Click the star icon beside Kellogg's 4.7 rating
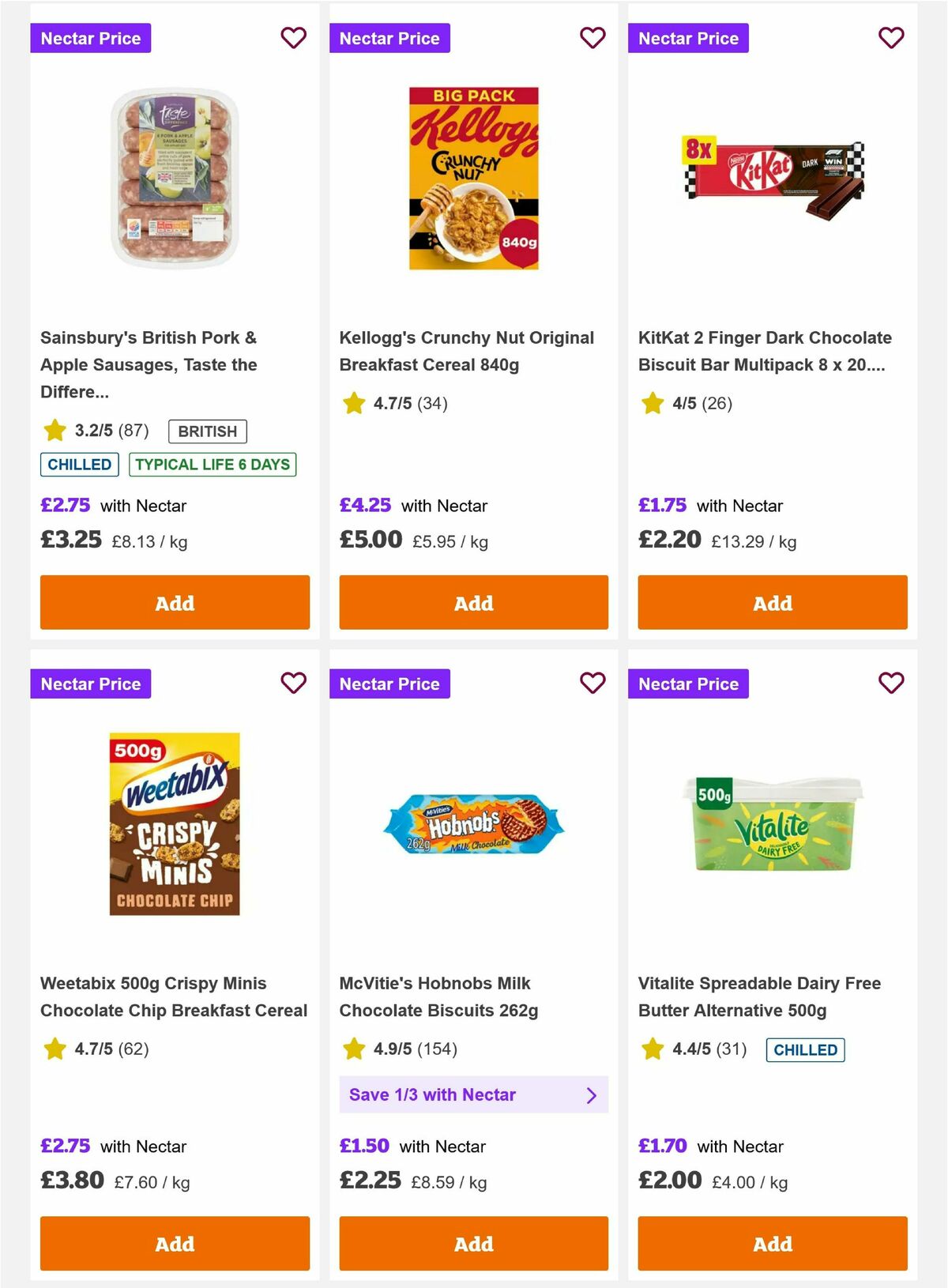 pos(353,403)
